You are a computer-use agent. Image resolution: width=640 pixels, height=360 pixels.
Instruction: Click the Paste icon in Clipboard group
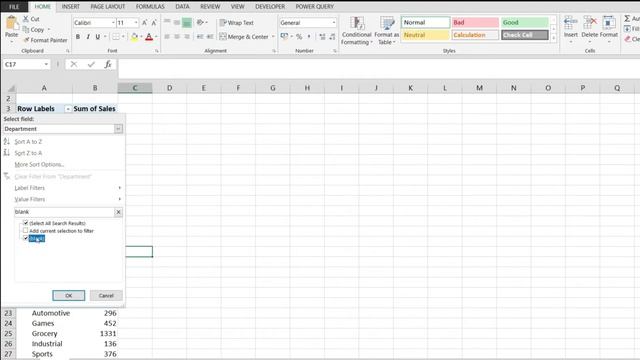tap(11, 24)
